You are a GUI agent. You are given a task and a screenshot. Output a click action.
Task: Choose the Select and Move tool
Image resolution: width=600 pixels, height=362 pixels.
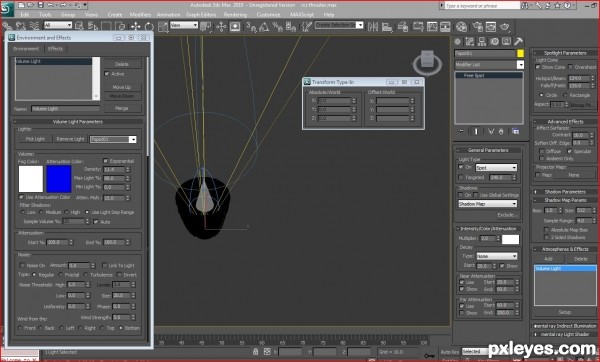[135, 26]
